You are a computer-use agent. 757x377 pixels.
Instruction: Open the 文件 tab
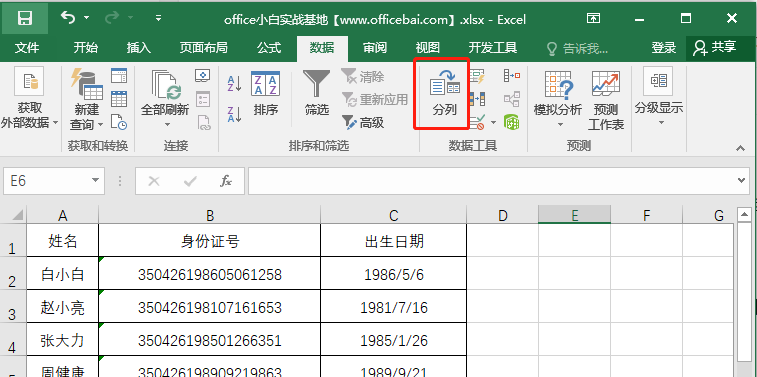[27, 47]
